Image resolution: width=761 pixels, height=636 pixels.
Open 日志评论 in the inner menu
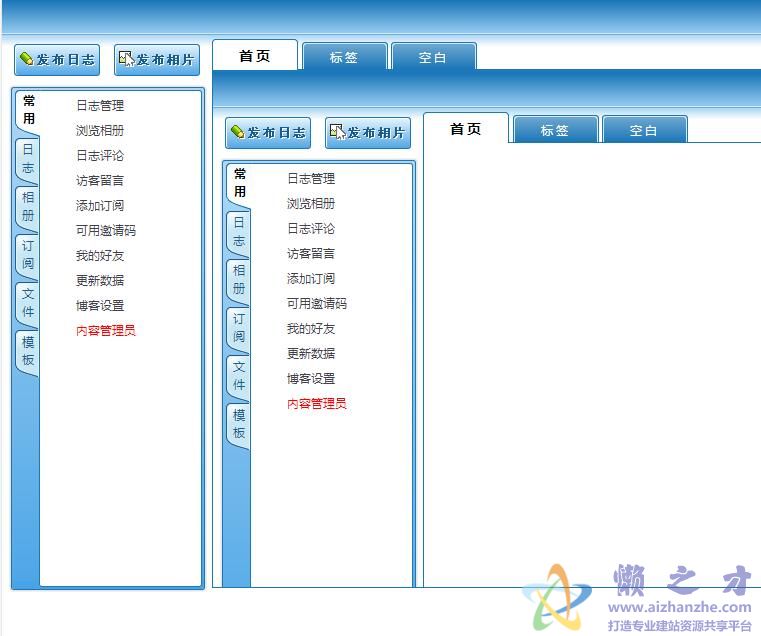pos(311,229)
